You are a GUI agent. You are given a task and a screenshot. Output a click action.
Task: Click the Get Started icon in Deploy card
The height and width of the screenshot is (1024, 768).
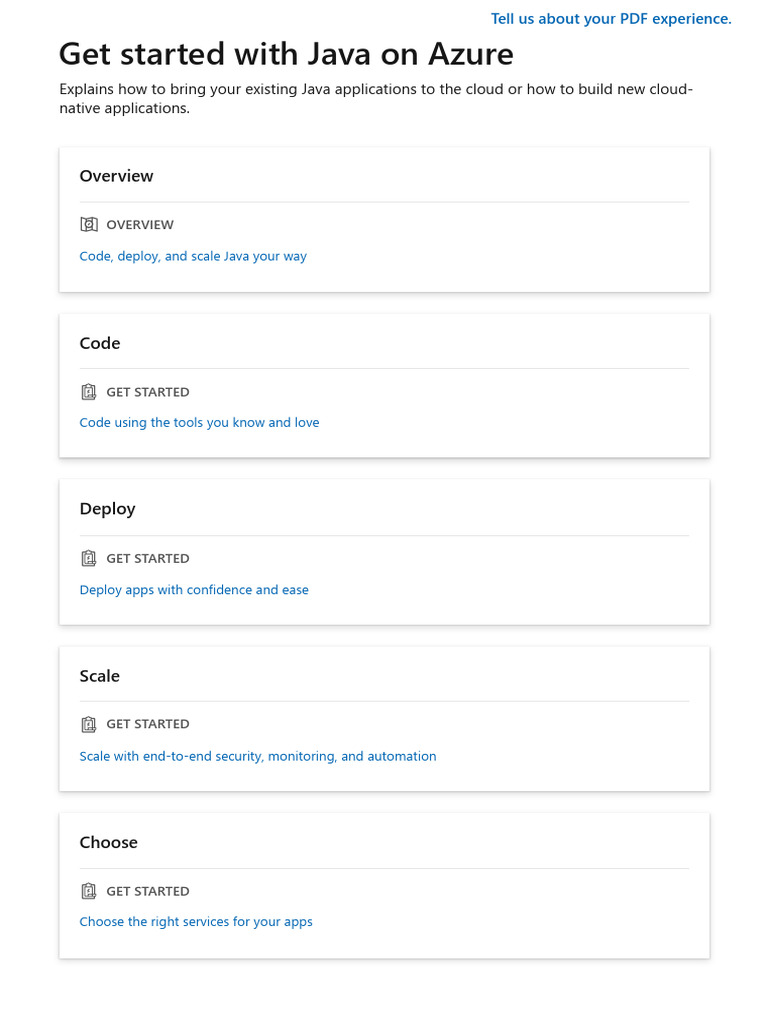click(89, 559)
